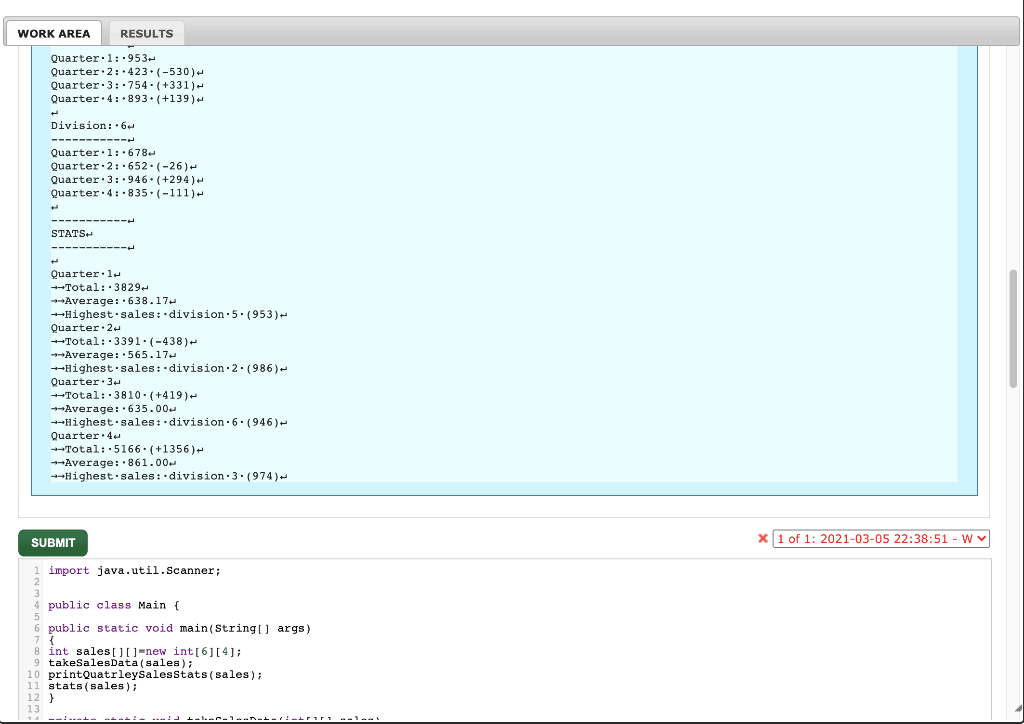Click 'Total: 3810 (+419)' output line
Screen dimensions: 1024x724
(x=124, y=396)
